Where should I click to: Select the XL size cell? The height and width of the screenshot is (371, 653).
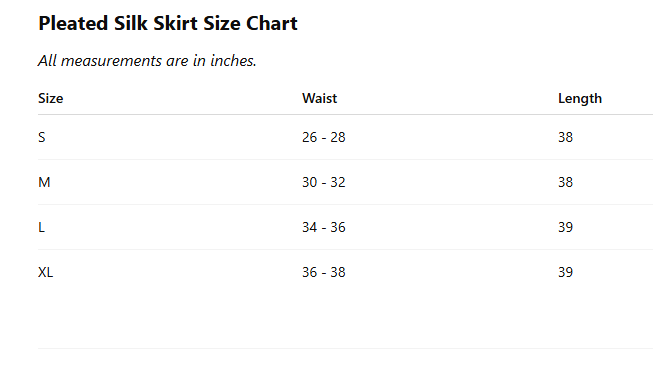point(45,272)
